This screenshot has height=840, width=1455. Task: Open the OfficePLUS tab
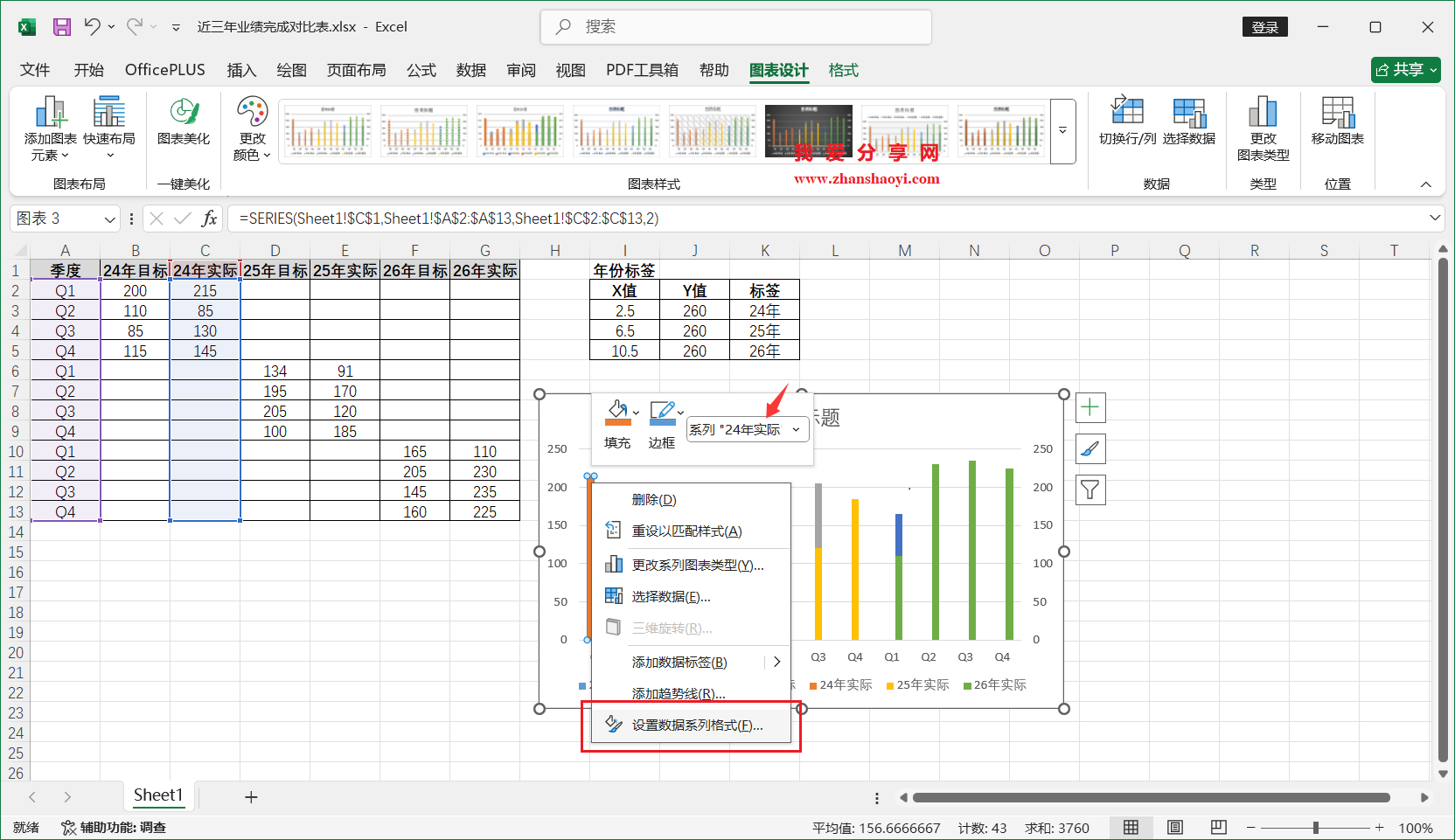coord(165,70)
